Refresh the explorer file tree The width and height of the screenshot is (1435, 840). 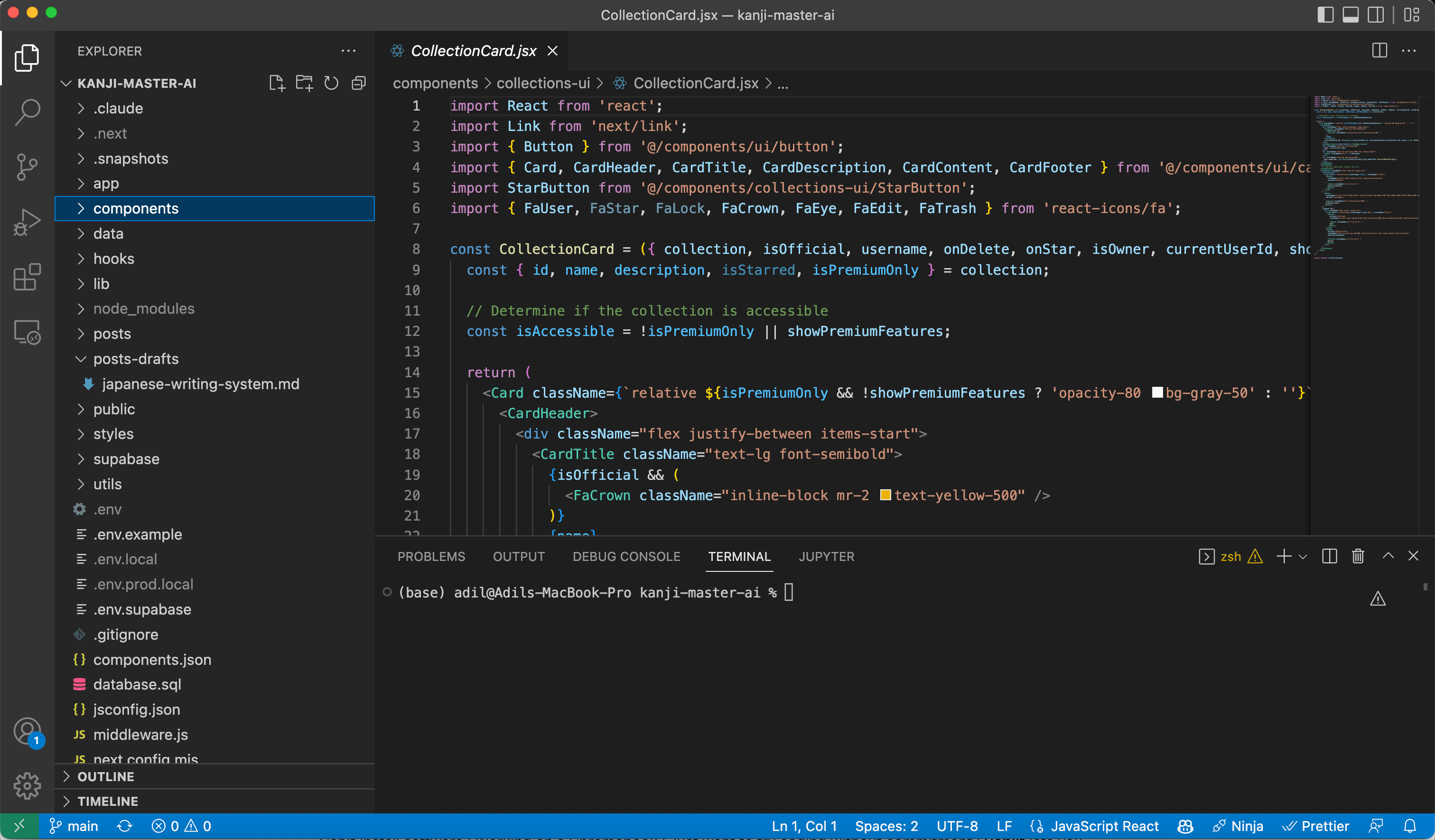click(331, 83)
